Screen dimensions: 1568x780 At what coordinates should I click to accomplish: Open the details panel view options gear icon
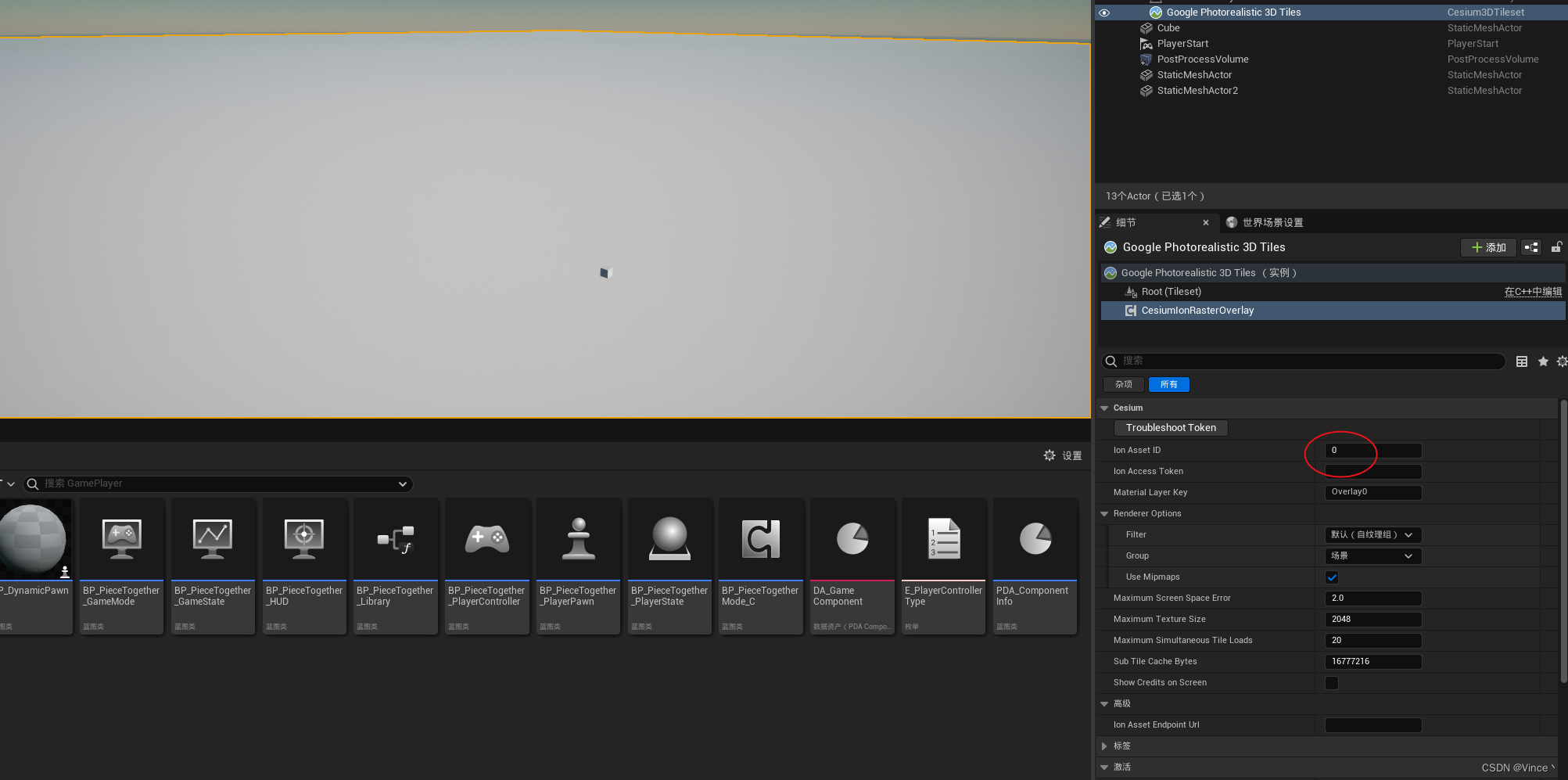click(1562, 361)
